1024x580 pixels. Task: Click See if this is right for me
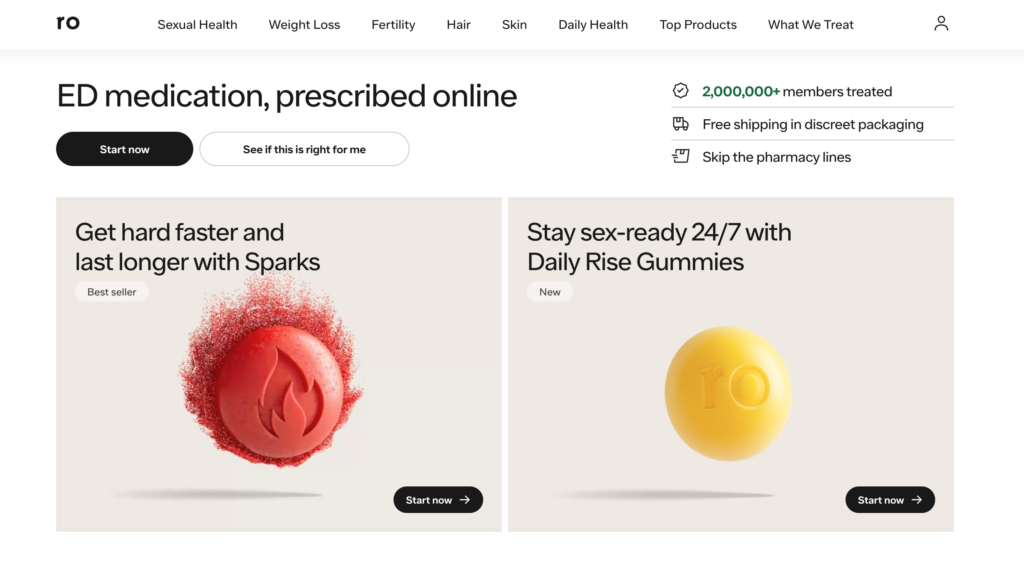point(304,149)
